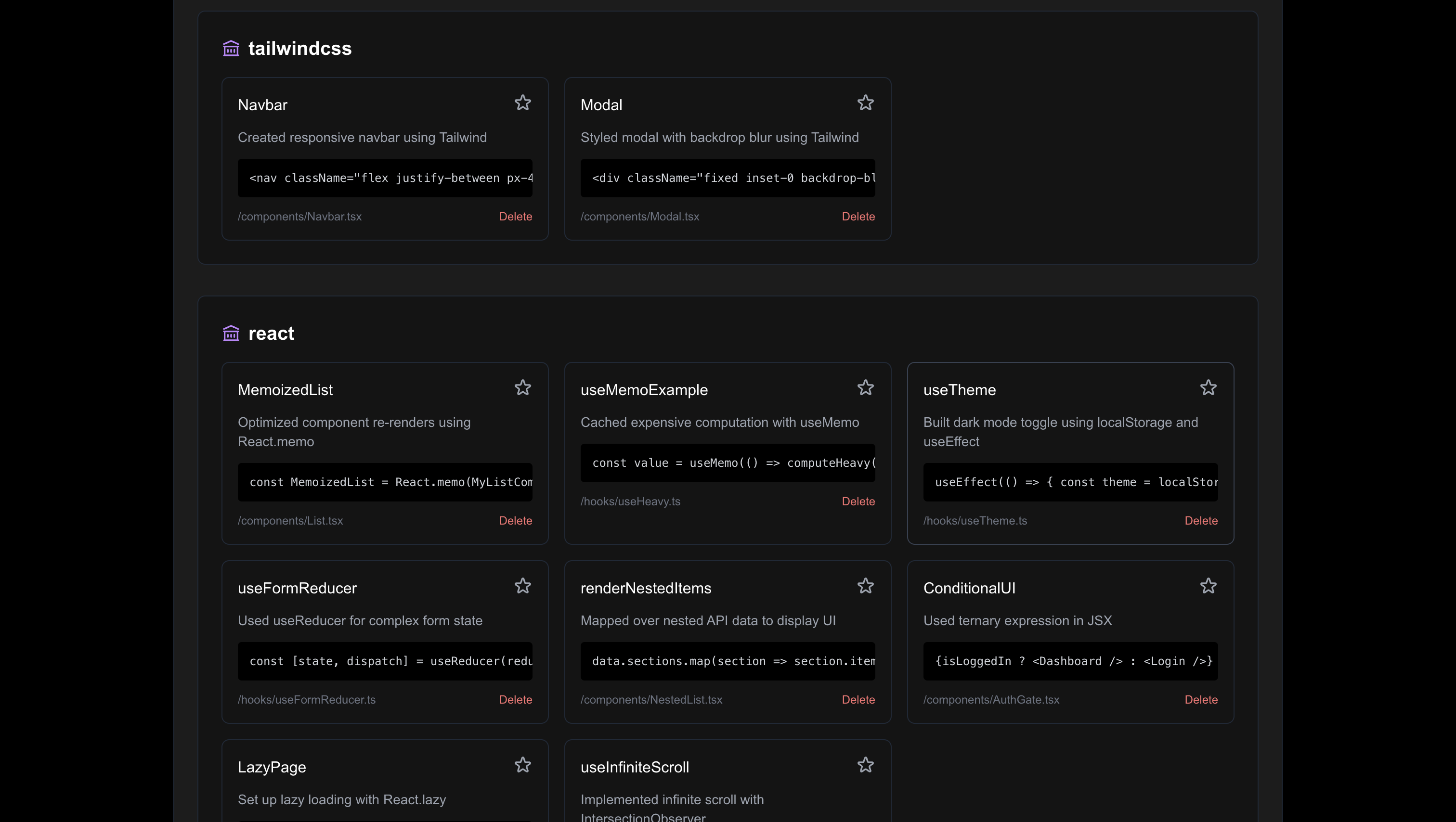
Task: Click the useTheme card title
Action: click(x=959, y=390)
